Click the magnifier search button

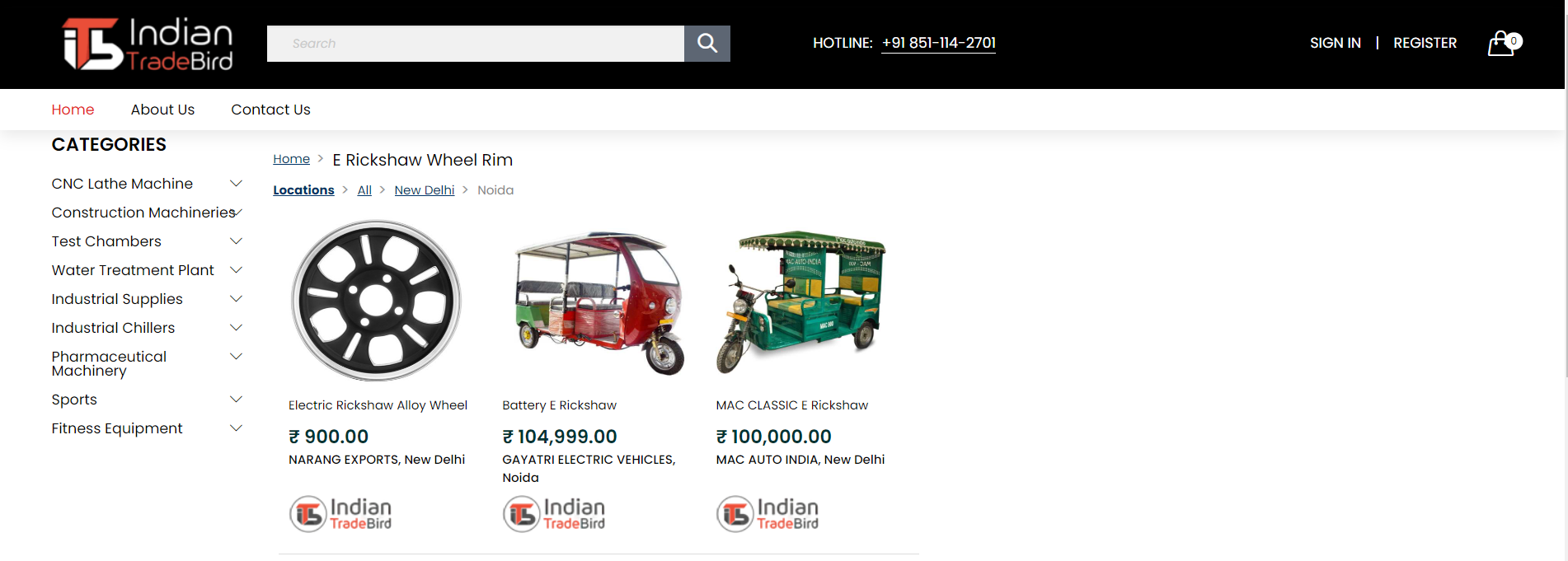(707, 43)
